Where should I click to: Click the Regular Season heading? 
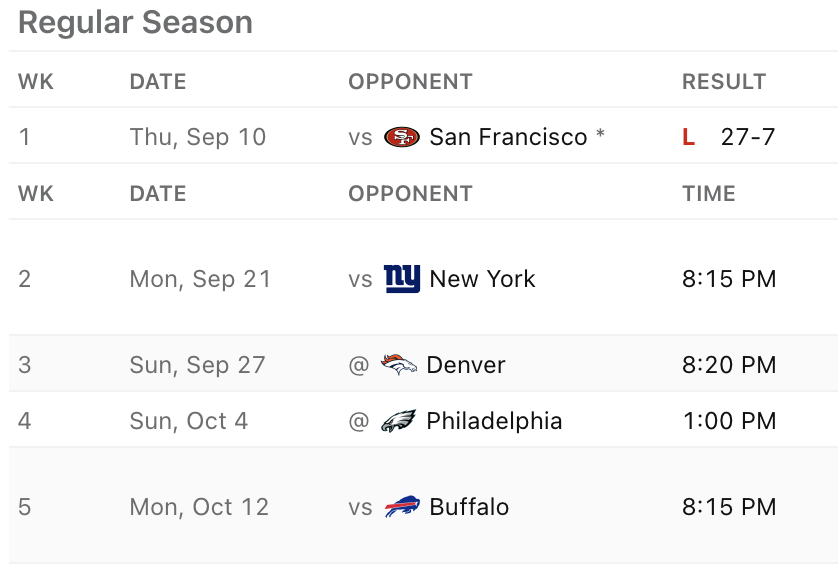135,22
